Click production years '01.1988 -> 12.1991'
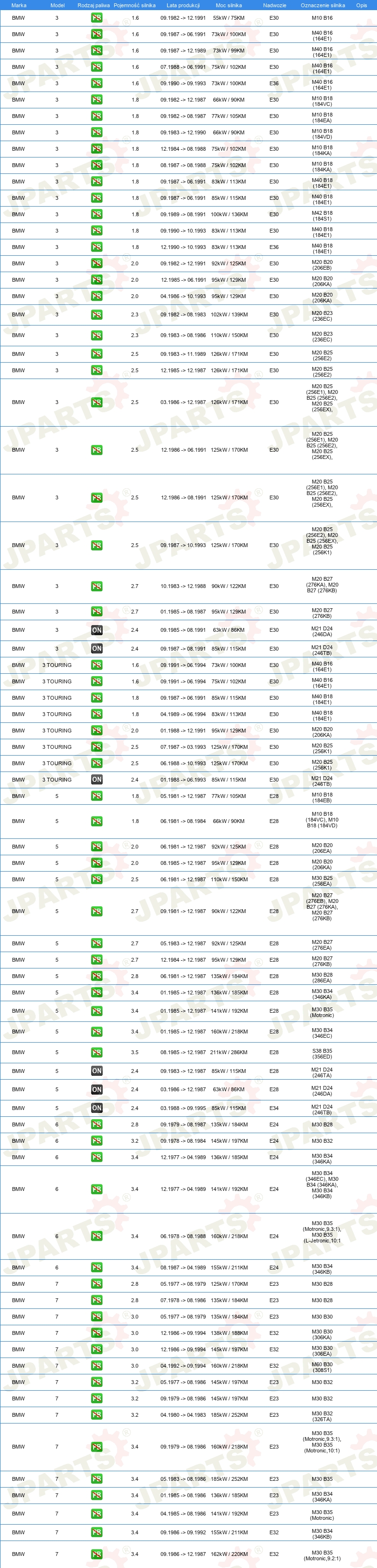The image size is (377, 1568). pos(183,731)
